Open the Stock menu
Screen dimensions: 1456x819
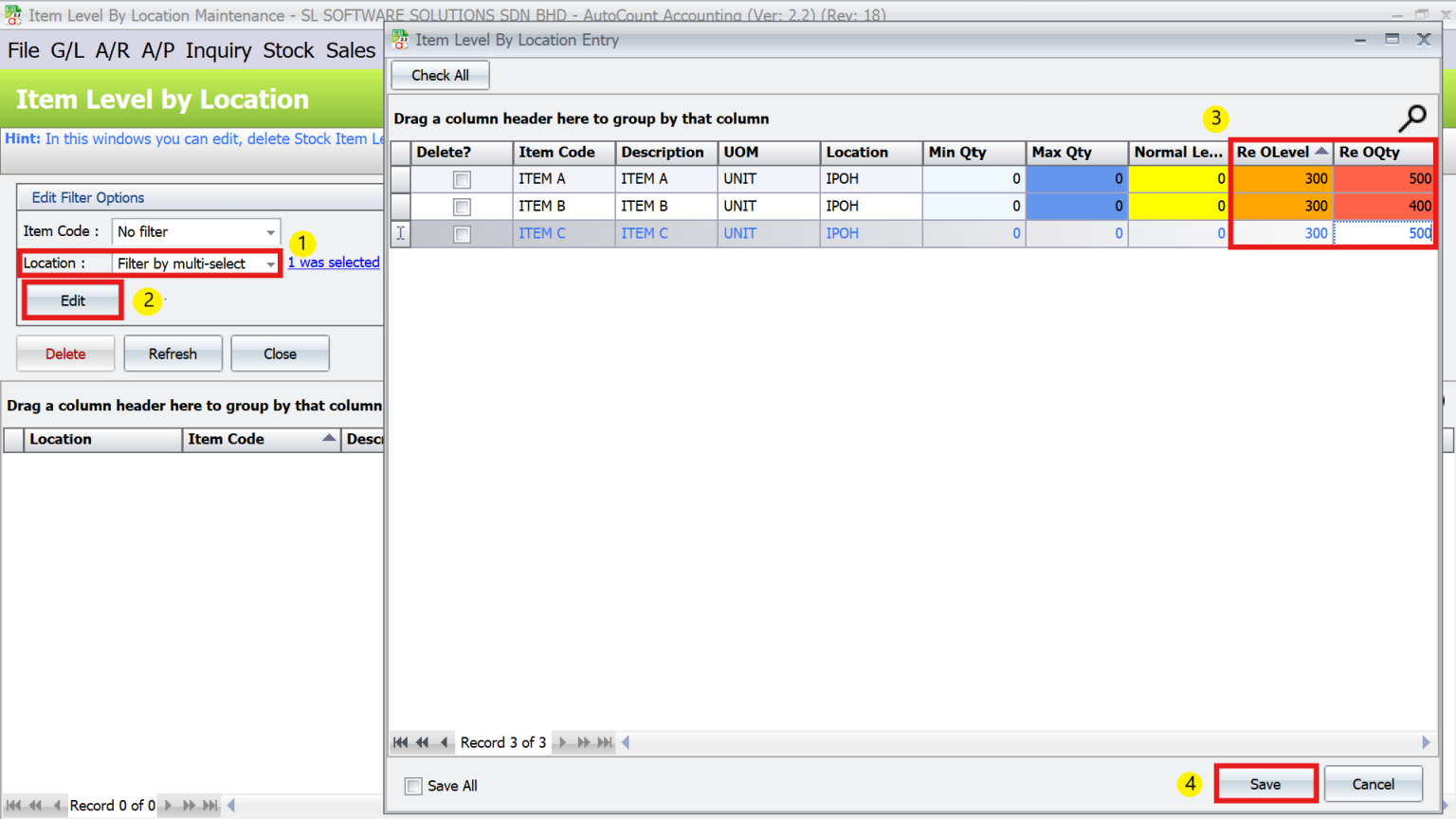click(x=288, y=50)
